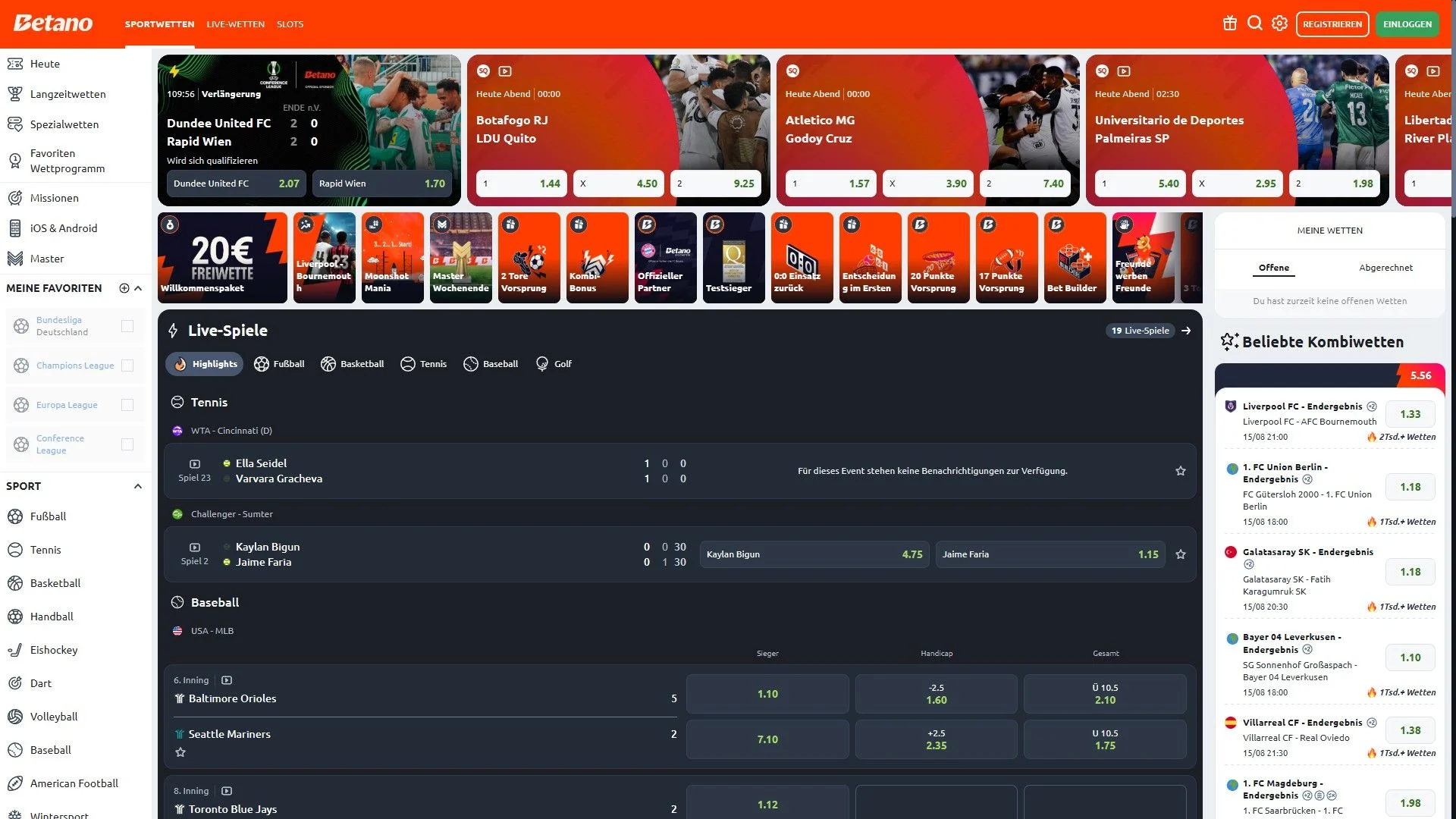Select the Basketball live filter

[x=352, y=364]
